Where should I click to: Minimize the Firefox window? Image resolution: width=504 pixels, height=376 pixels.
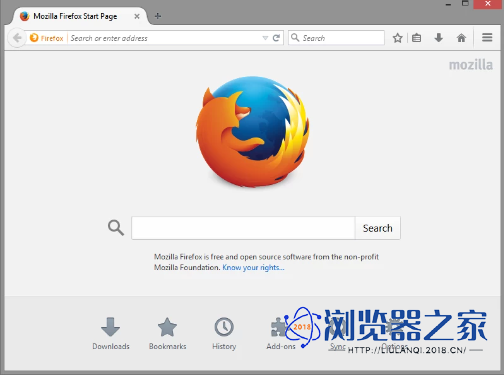click(448, 4)
